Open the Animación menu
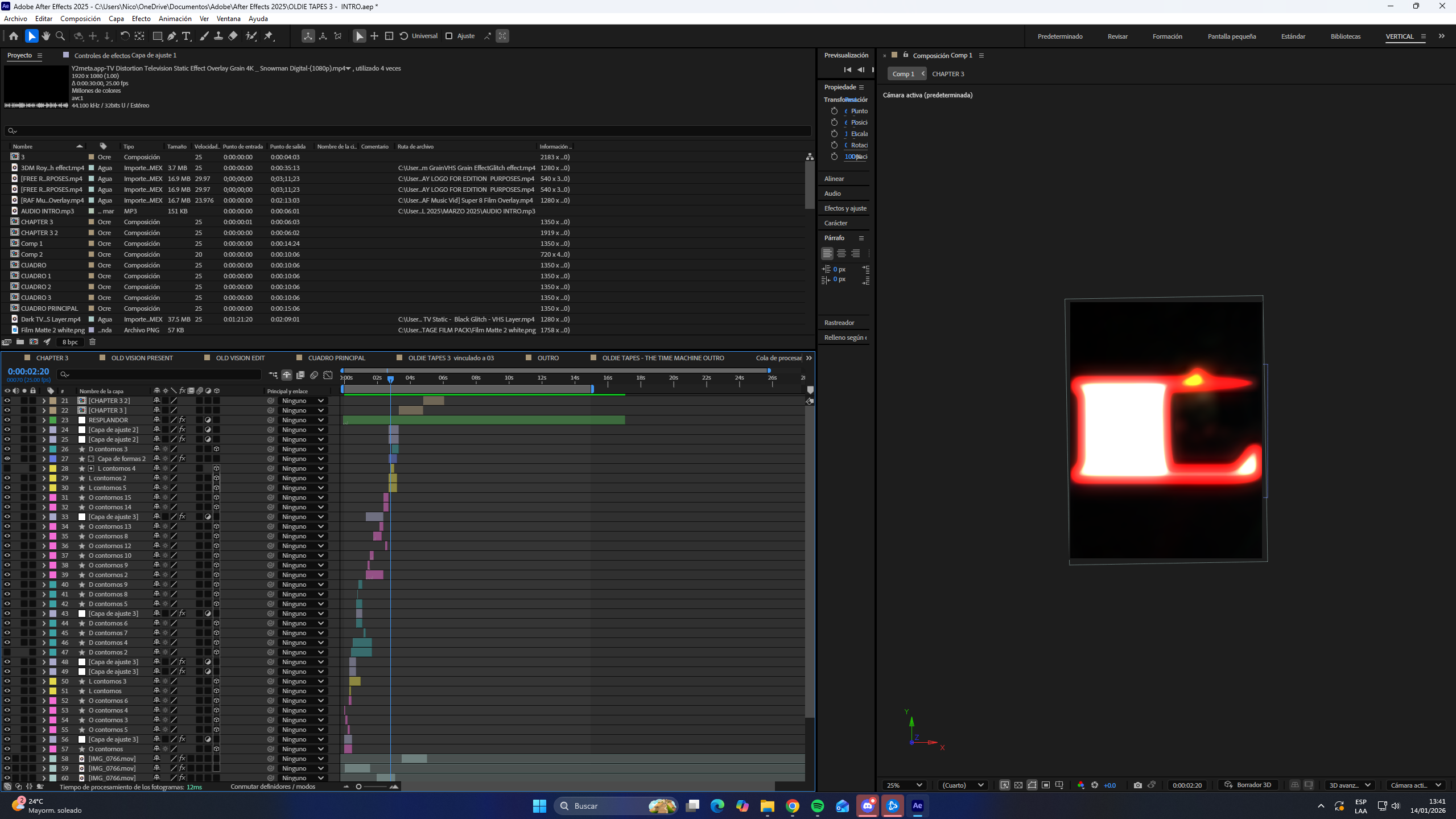The width and height of the screenshot is (1456, 819). 175,19
